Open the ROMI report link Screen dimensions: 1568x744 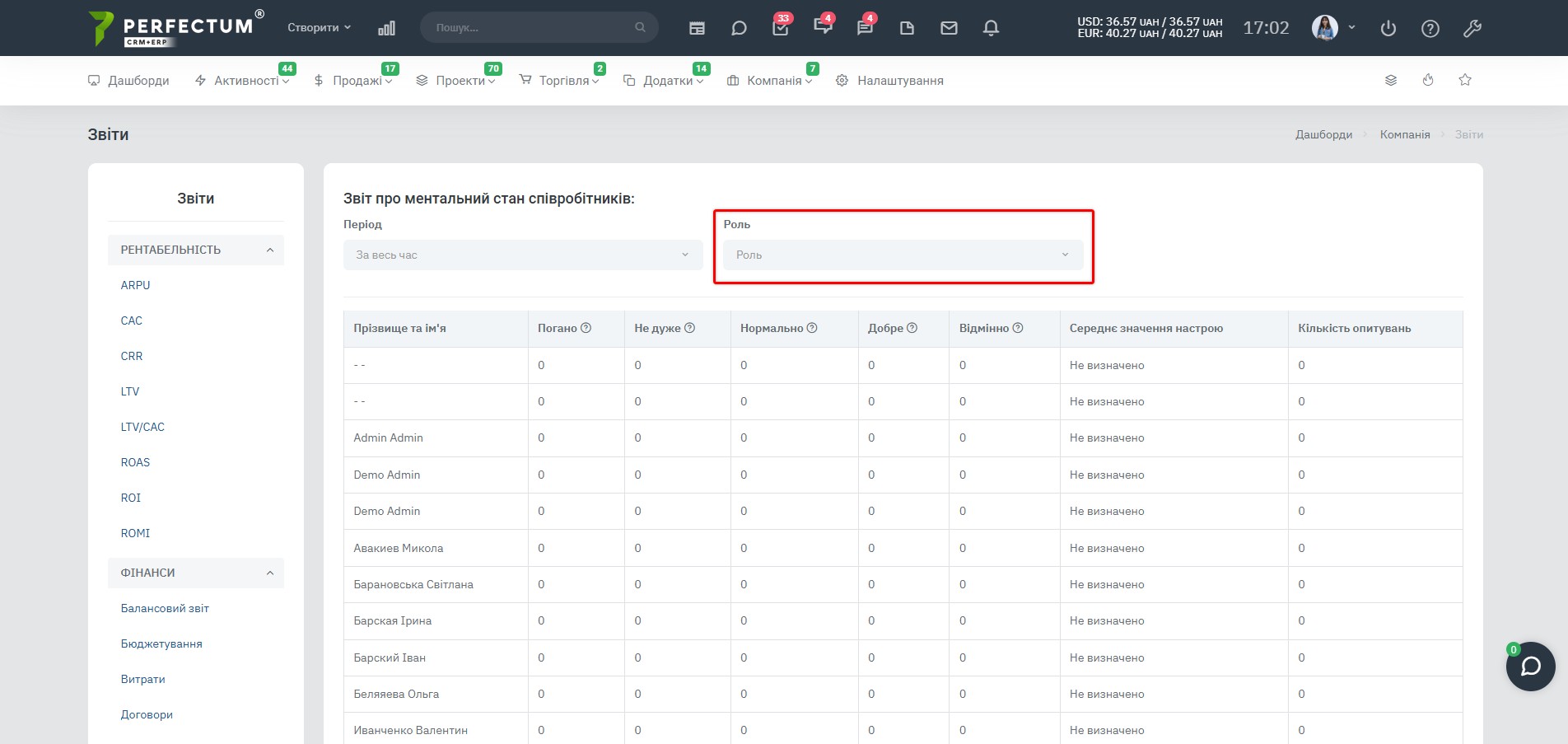pyautogui.click(x=135, y=533)
